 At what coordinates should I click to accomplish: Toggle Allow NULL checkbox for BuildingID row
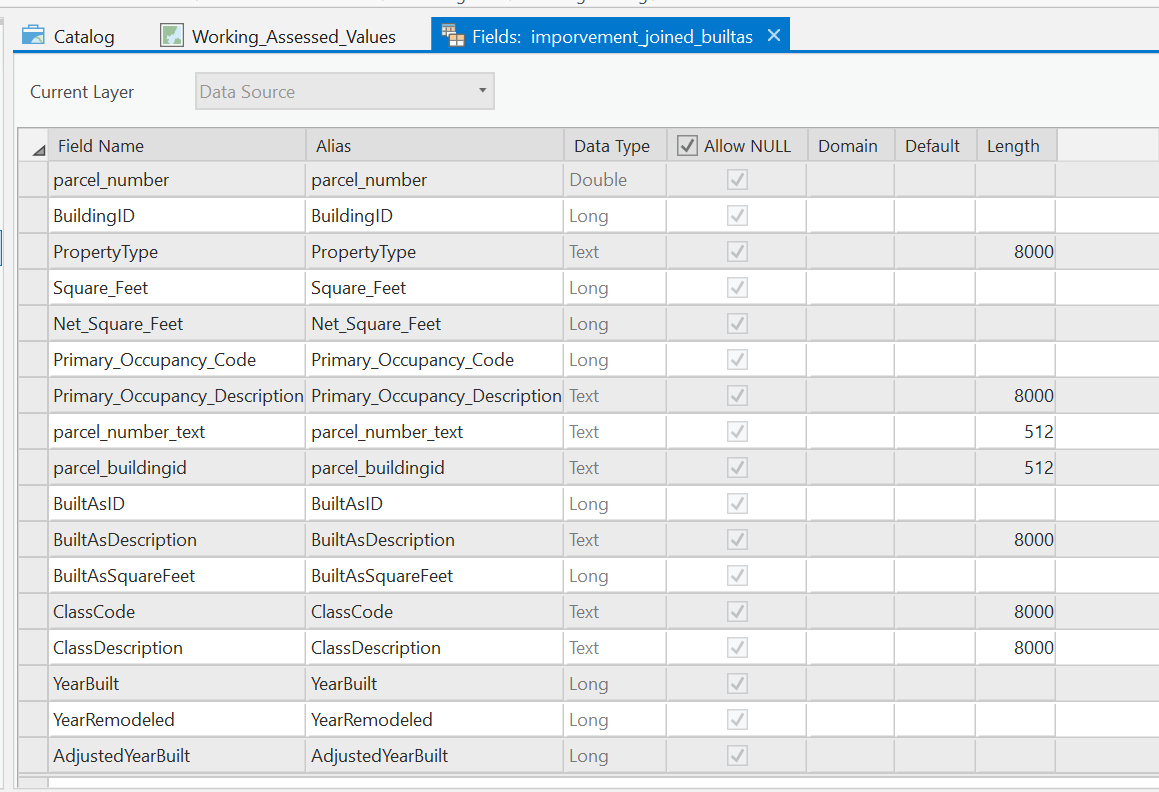pyautogui.click(x=737, y=216)
